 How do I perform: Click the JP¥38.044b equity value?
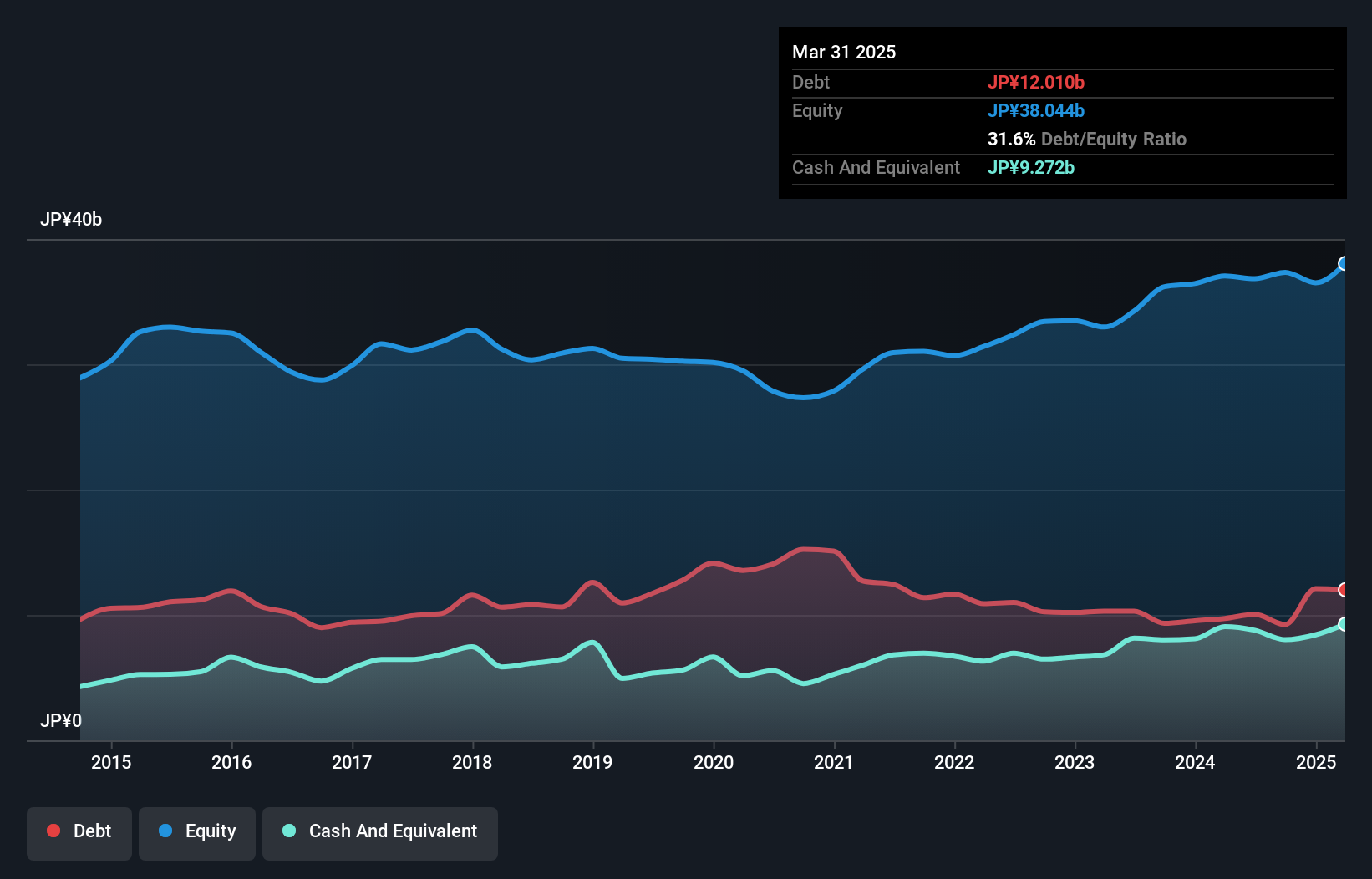(1036, 110)
